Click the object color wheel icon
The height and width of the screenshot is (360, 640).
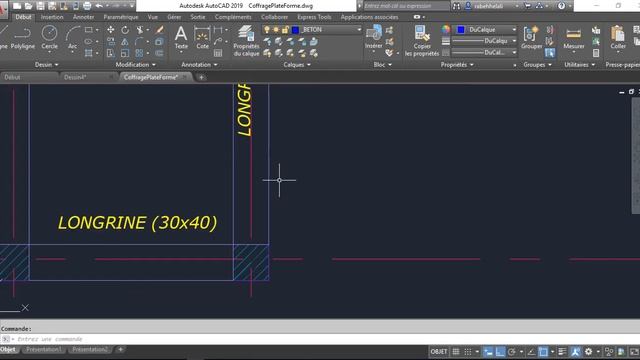coord(446,29)
